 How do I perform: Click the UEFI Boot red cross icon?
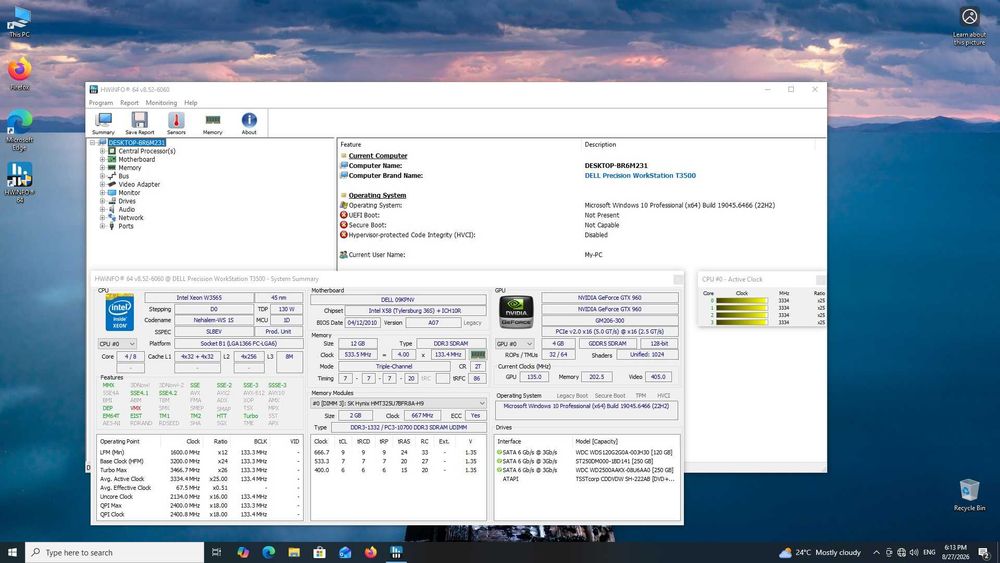click(x=344, y=216)
